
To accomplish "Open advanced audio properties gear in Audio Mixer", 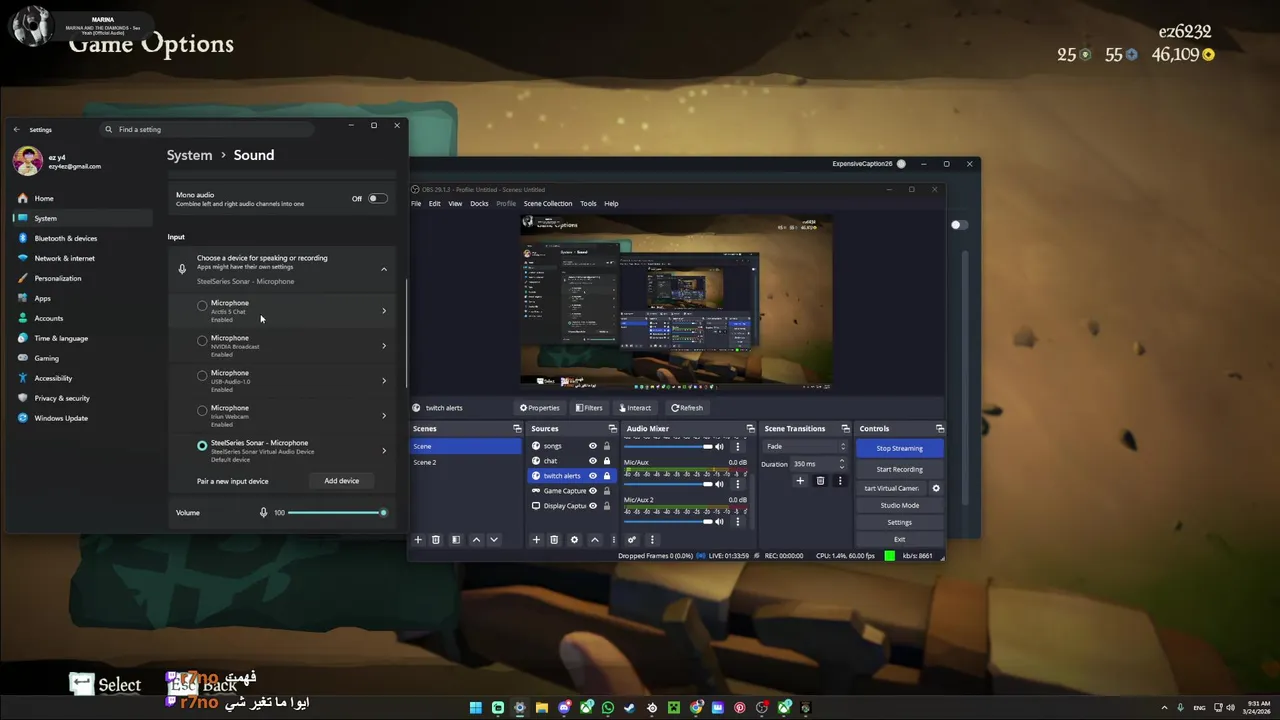I will [632, 540].
